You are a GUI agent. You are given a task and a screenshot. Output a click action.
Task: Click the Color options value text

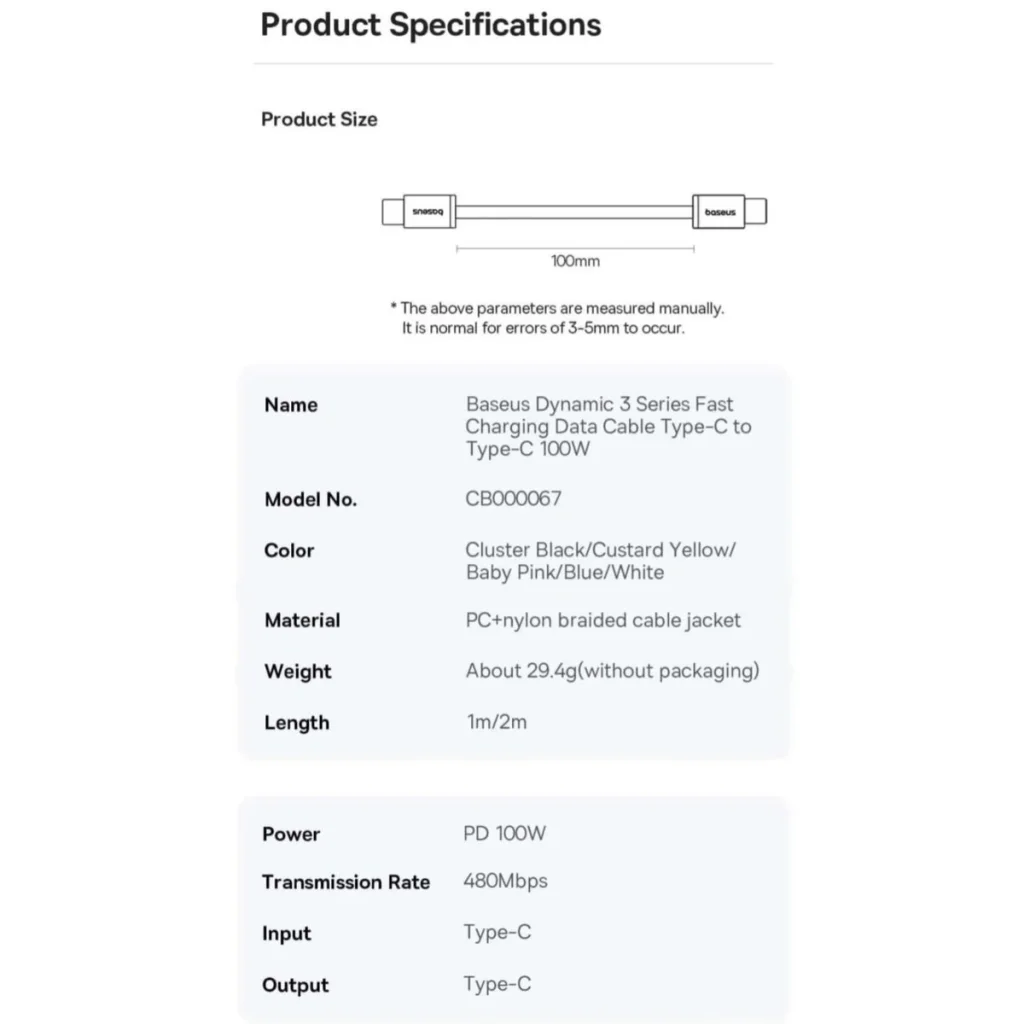click(600, 561)
